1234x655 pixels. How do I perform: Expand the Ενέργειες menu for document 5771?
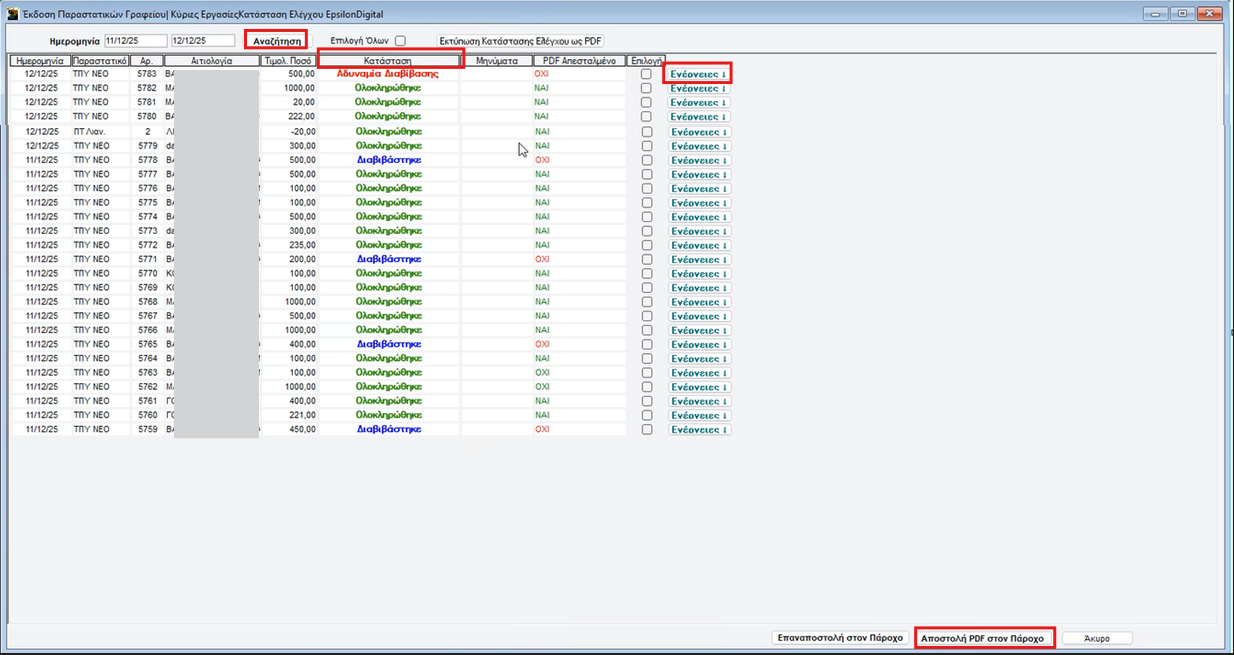coord(699,259)
